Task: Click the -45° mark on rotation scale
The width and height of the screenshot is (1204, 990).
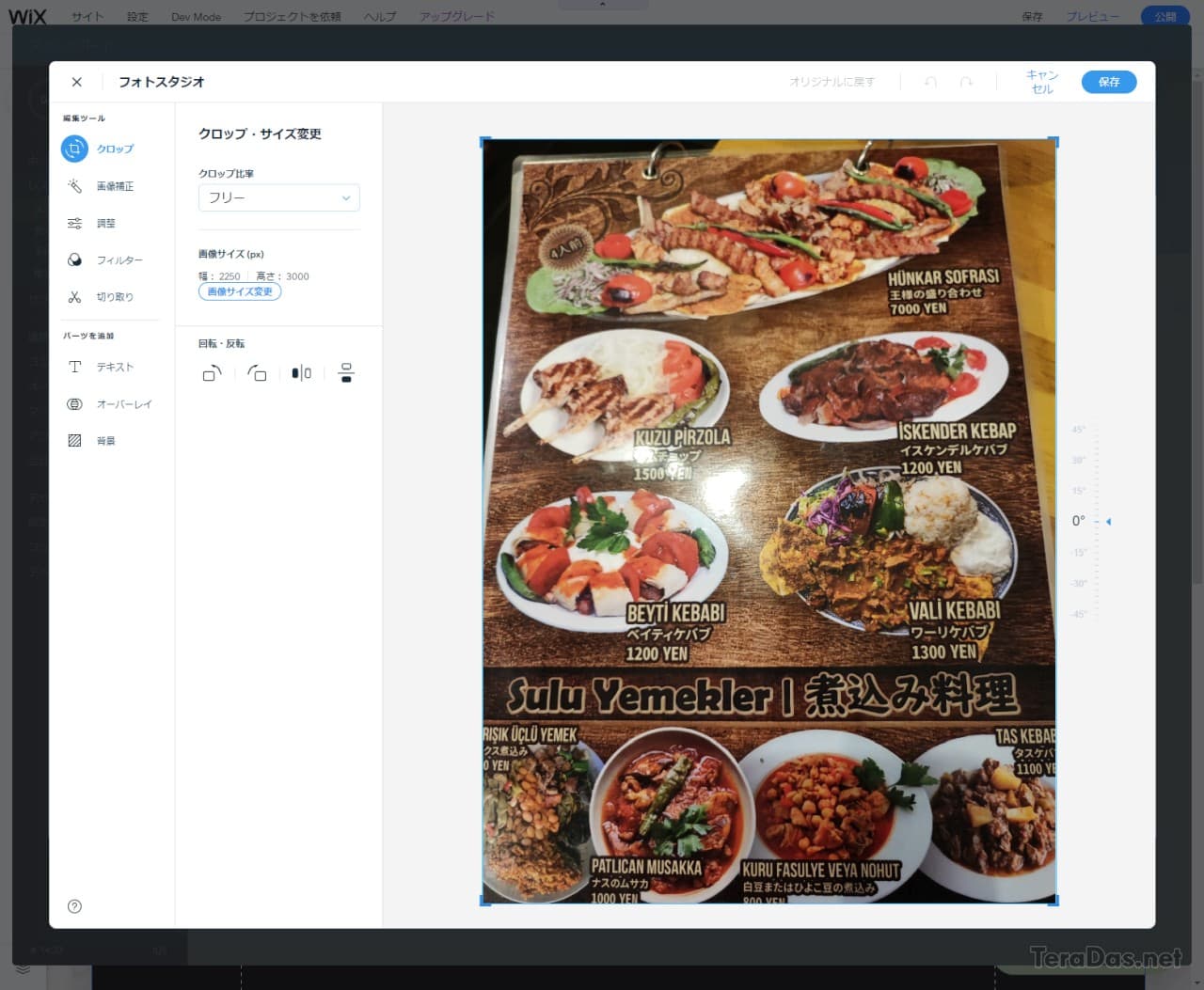Action: point(1078,614)
